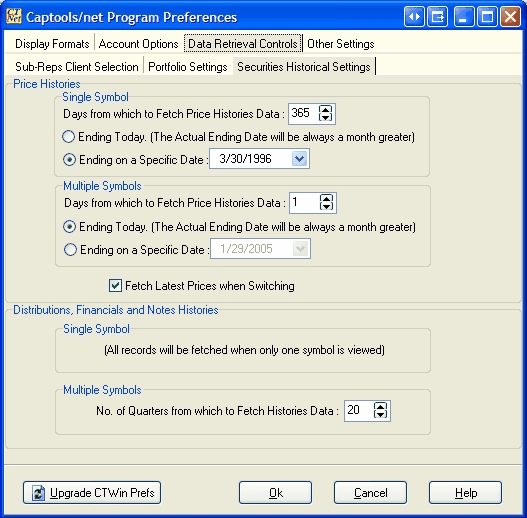Open the disabled 1/29/2005 date dropdown
Viewport: 527px width, 518px height.
point(300,249)
